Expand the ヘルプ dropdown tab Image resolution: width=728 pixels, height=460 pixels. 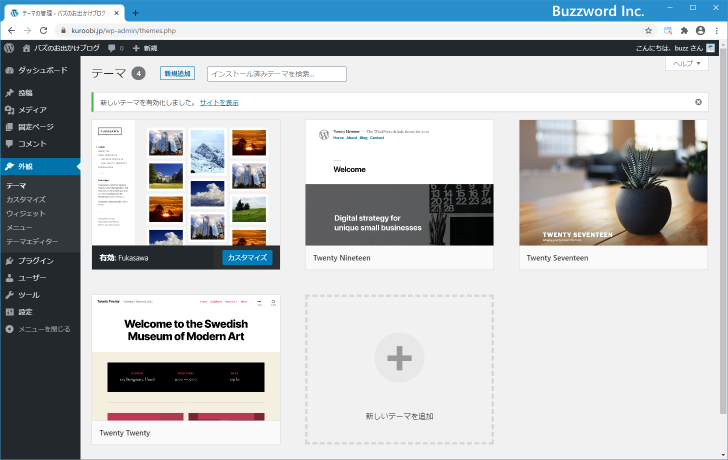(687, 63)
